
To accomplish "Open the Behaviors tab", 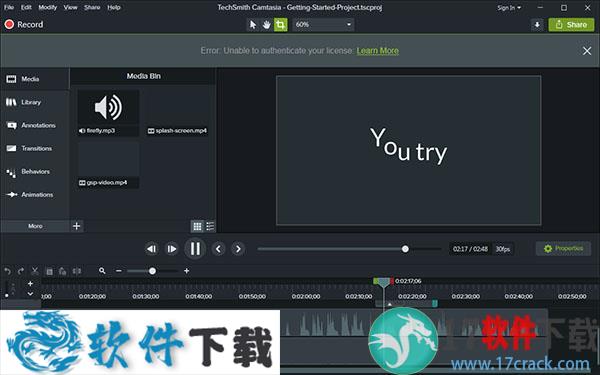I will 35,171.
